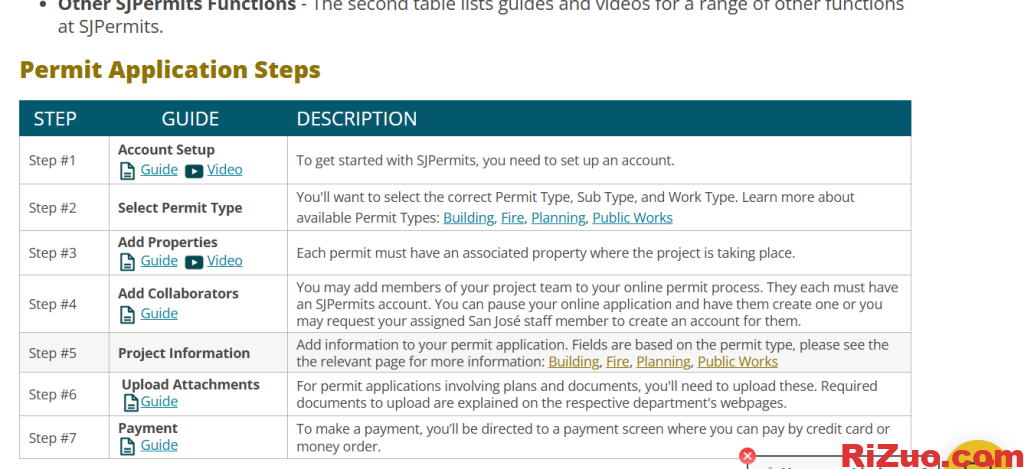Close the popup with the red X icon
This screenshot has height=469, width=1024.
click(x=747, y=456)
